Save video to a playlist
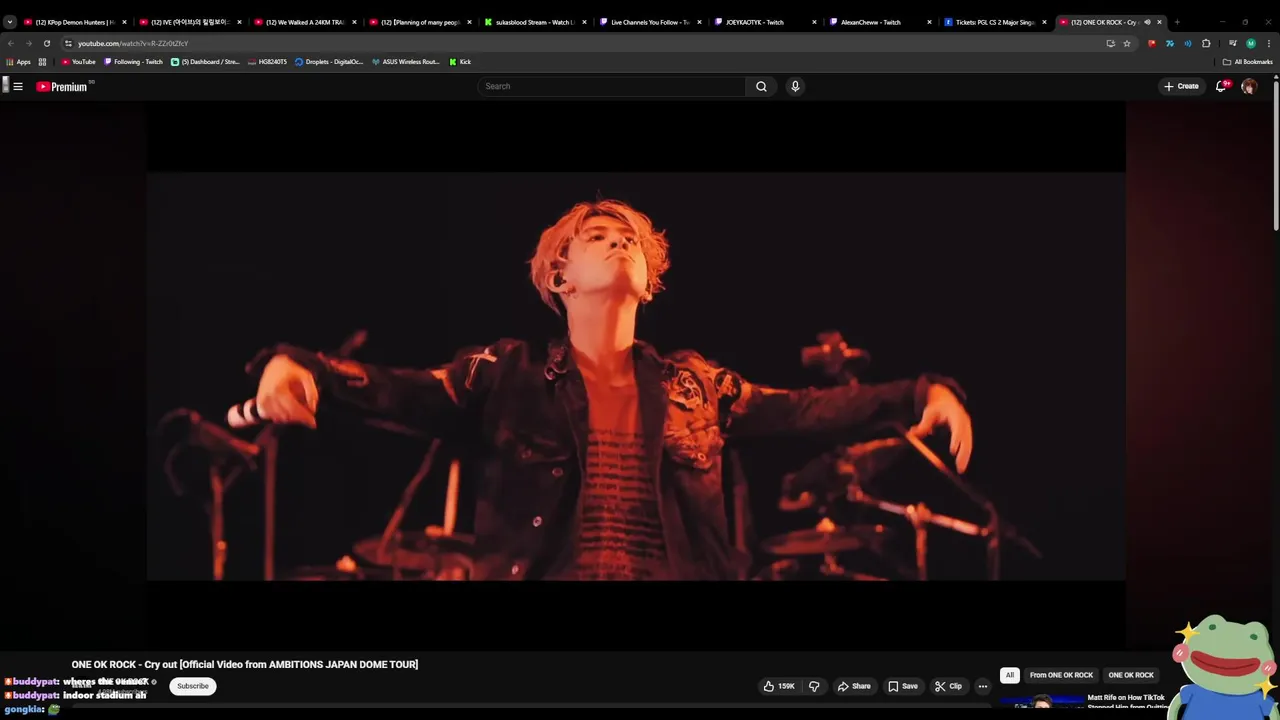This screenshot has height=720, width=1280. click(902, 686)
